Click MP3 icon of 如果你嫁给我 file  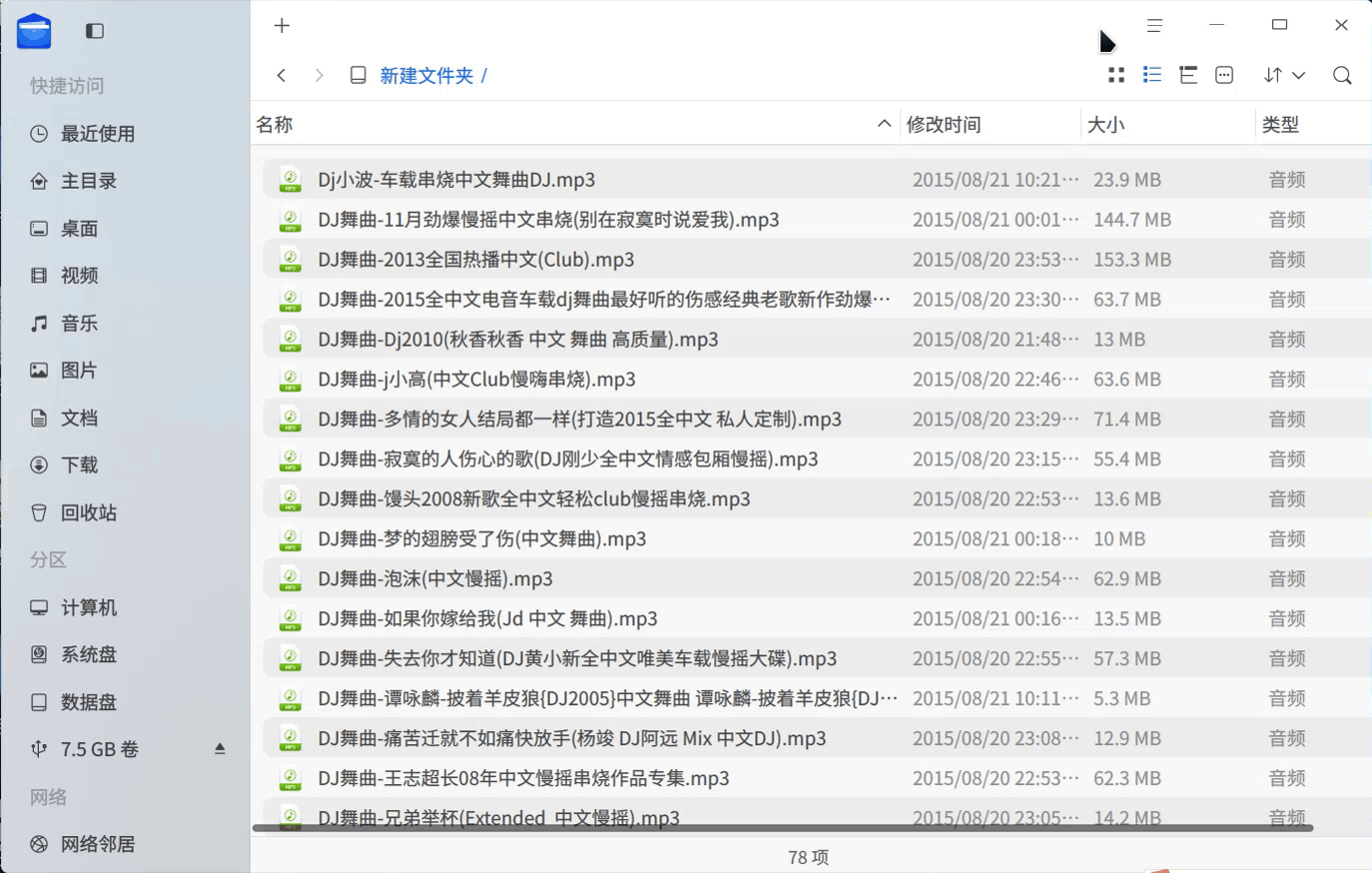pos(290,619)
